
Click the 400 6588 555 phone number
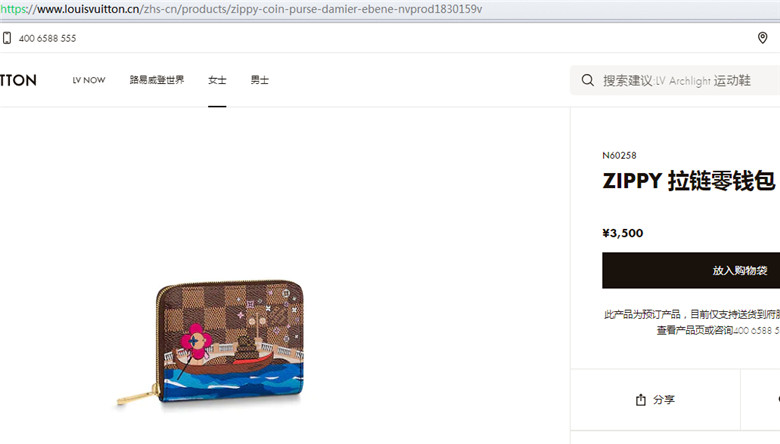click(47, 38)
